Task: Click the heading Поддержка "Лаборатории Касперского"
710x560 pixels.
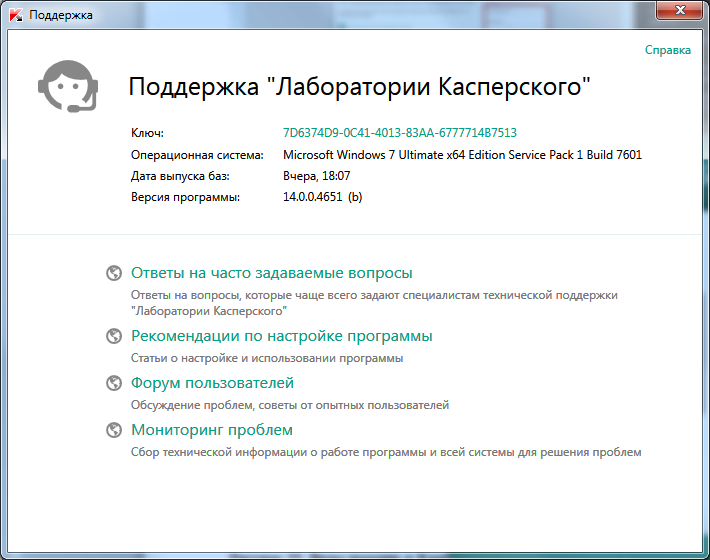Action: point(360,86)
